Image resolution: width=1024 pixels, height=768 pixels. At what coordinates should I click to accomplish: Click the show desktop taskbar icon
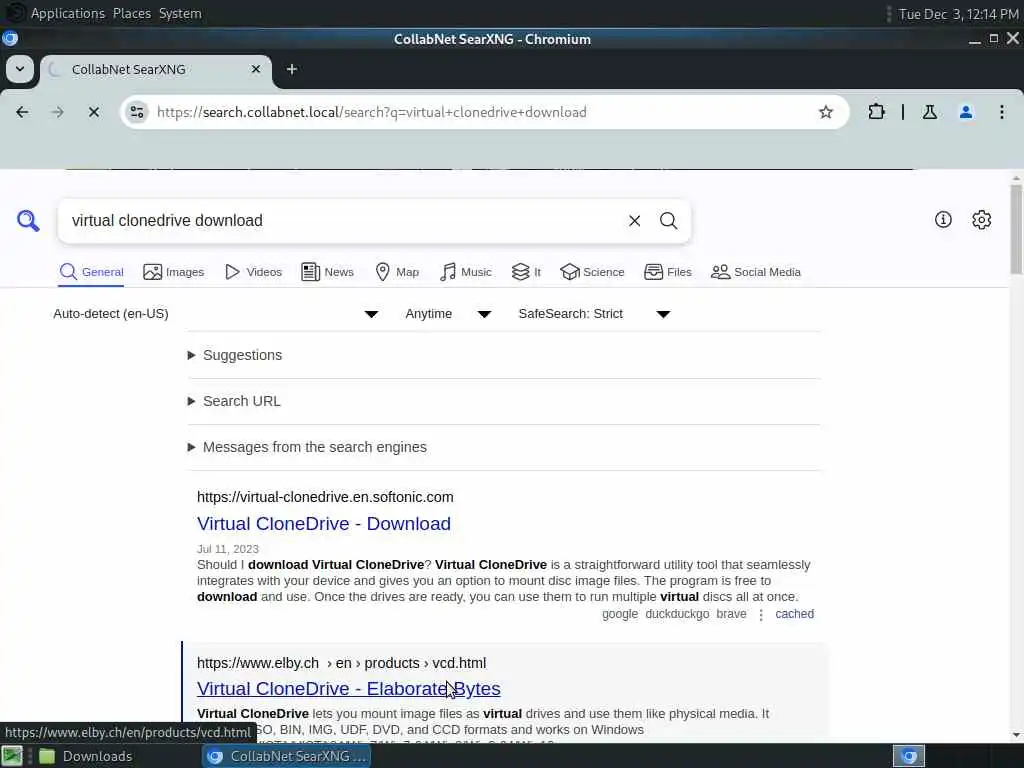coord(12,756)
